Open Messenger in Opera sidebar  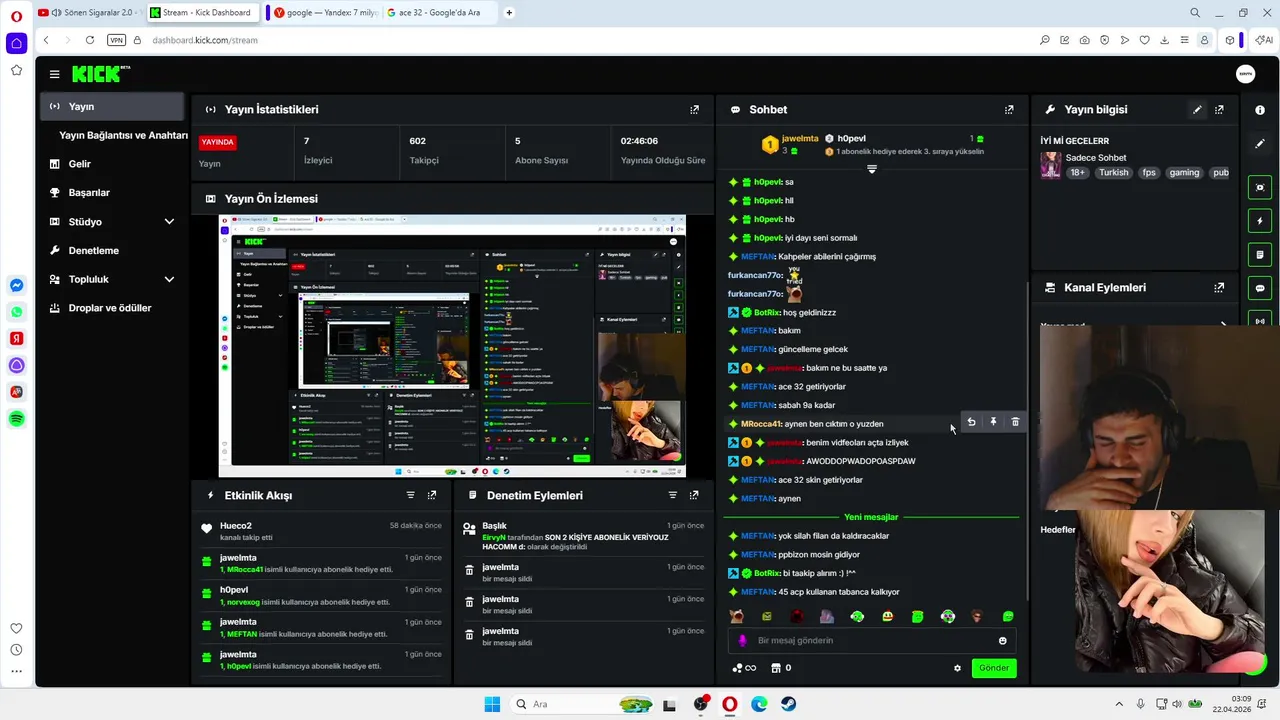coord(17,285)
